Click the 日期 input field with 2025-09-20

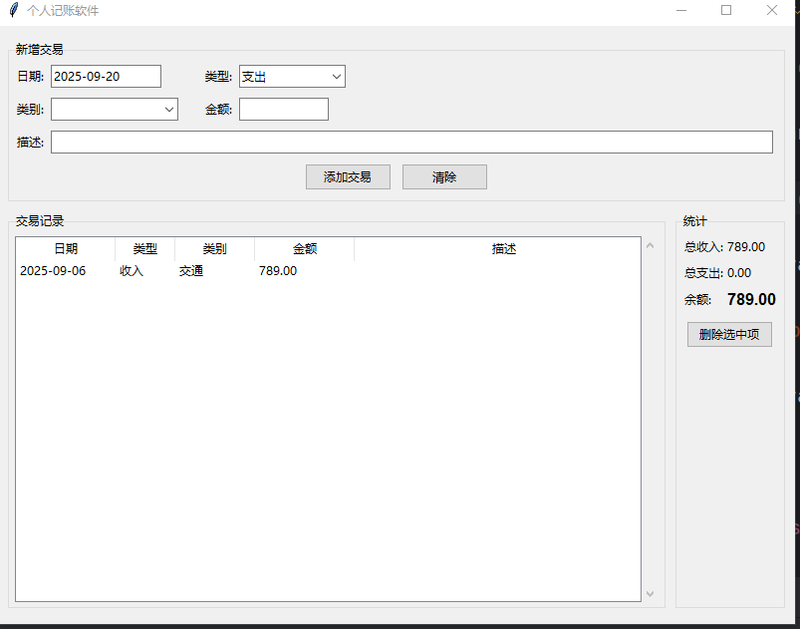point(106,77)
